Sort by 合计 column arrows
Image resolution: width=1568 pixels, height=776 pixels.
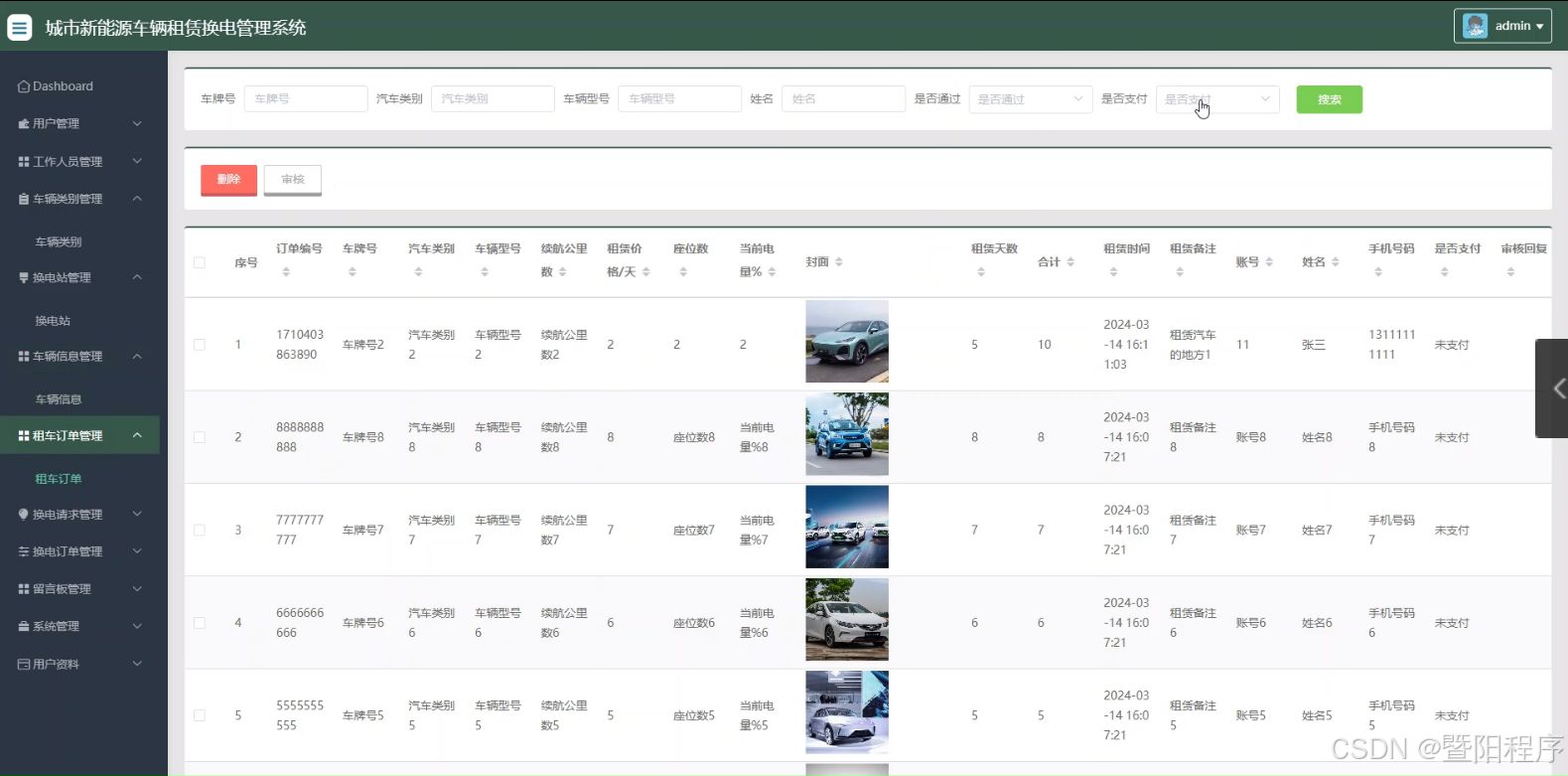coord(1070,262)
